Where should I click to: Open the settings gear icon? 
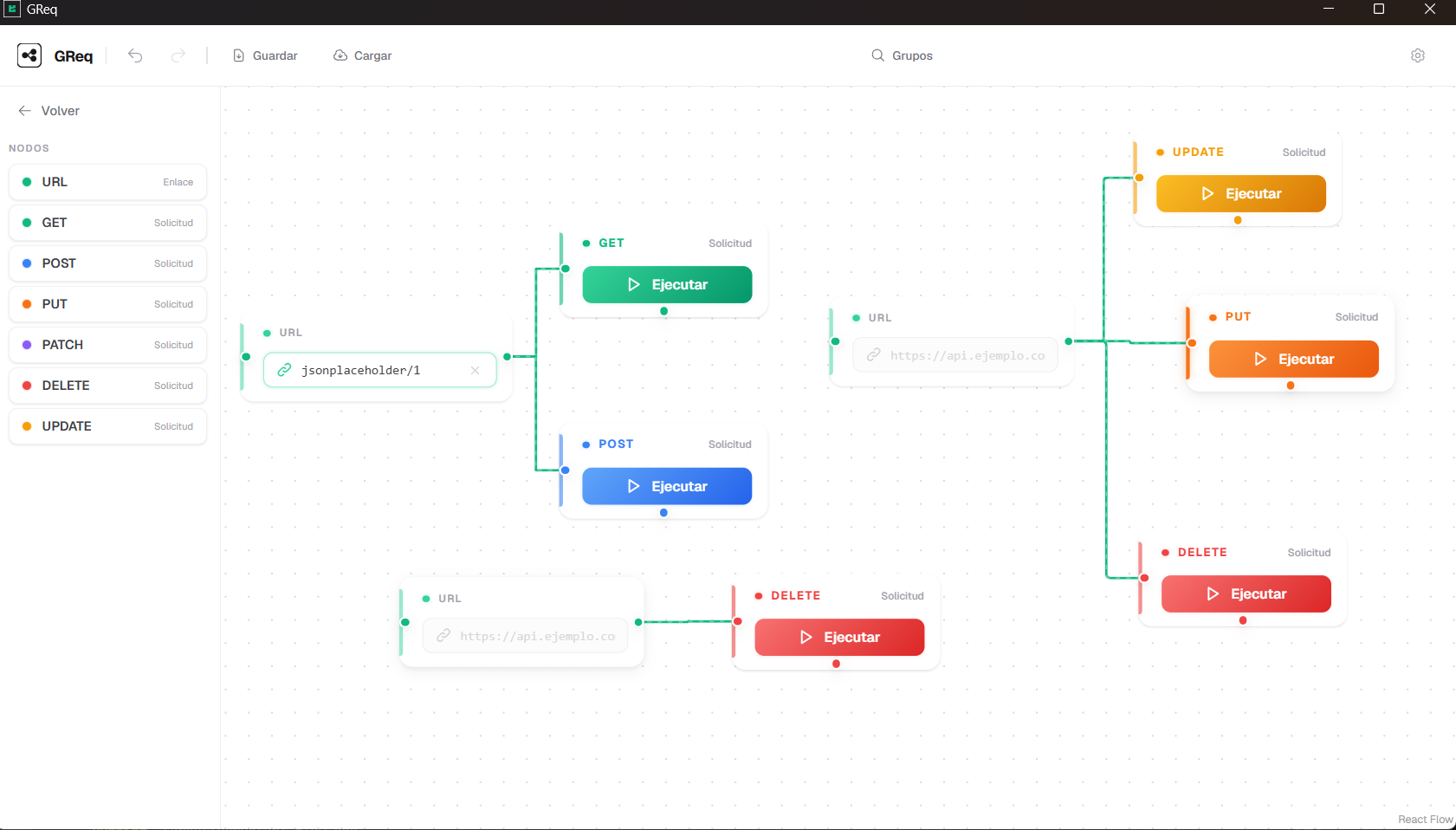tap(1418, 55)
